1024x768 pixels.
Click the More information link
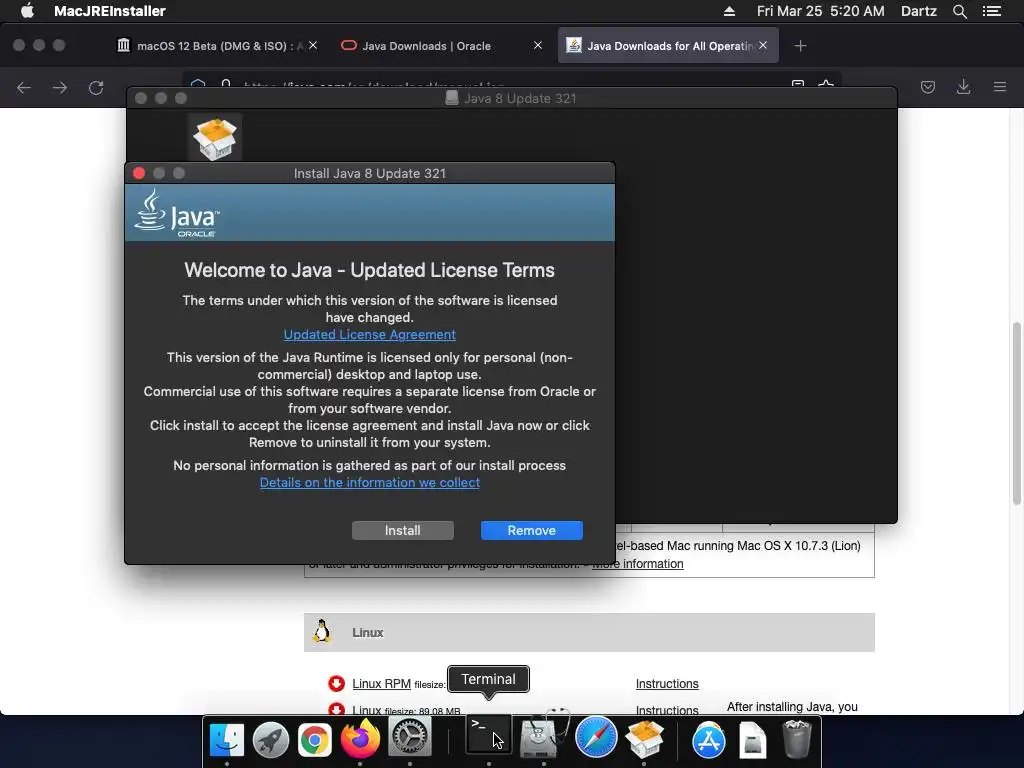tap(637, 564)
